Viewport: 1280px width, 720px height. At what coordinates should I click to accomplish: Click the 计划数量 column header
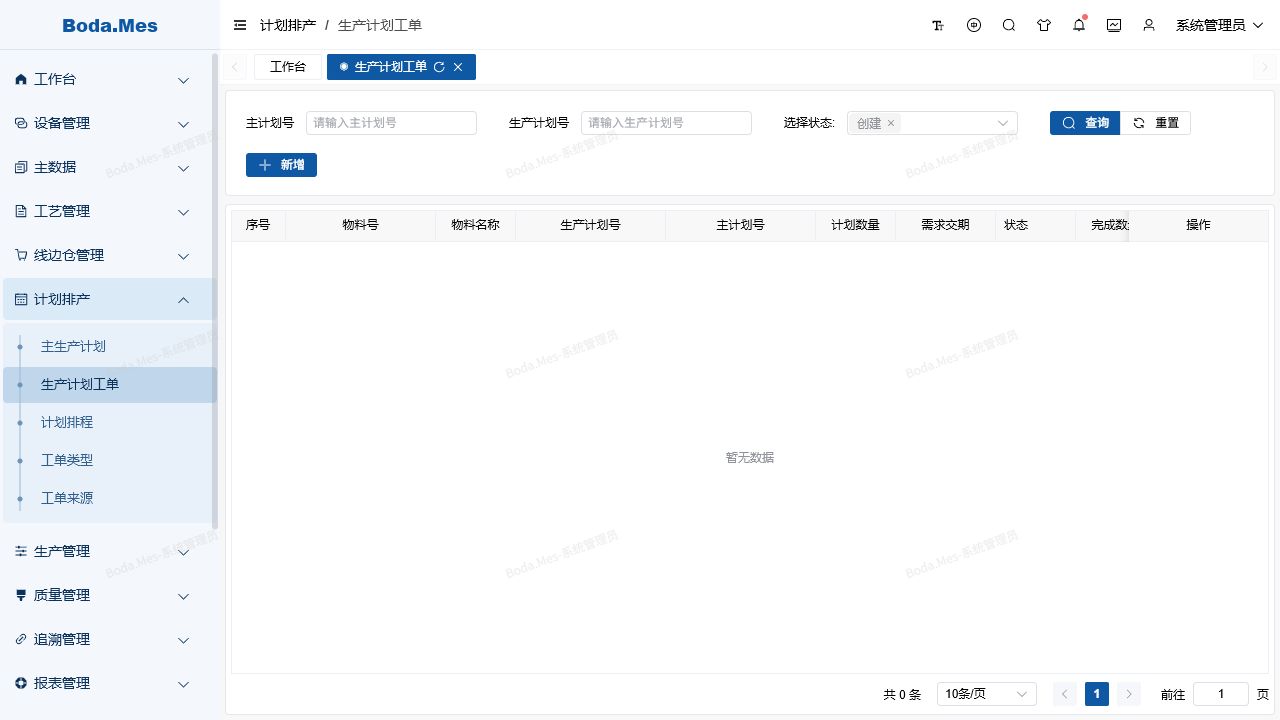tap(855, 225)
